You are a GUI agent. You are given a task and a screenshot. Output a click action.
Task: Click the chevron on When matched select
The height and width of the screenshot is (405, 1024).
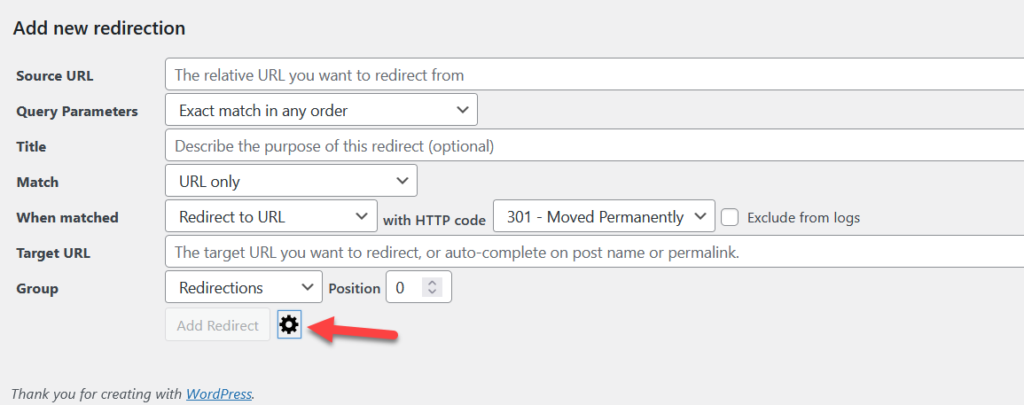[362, 216]
